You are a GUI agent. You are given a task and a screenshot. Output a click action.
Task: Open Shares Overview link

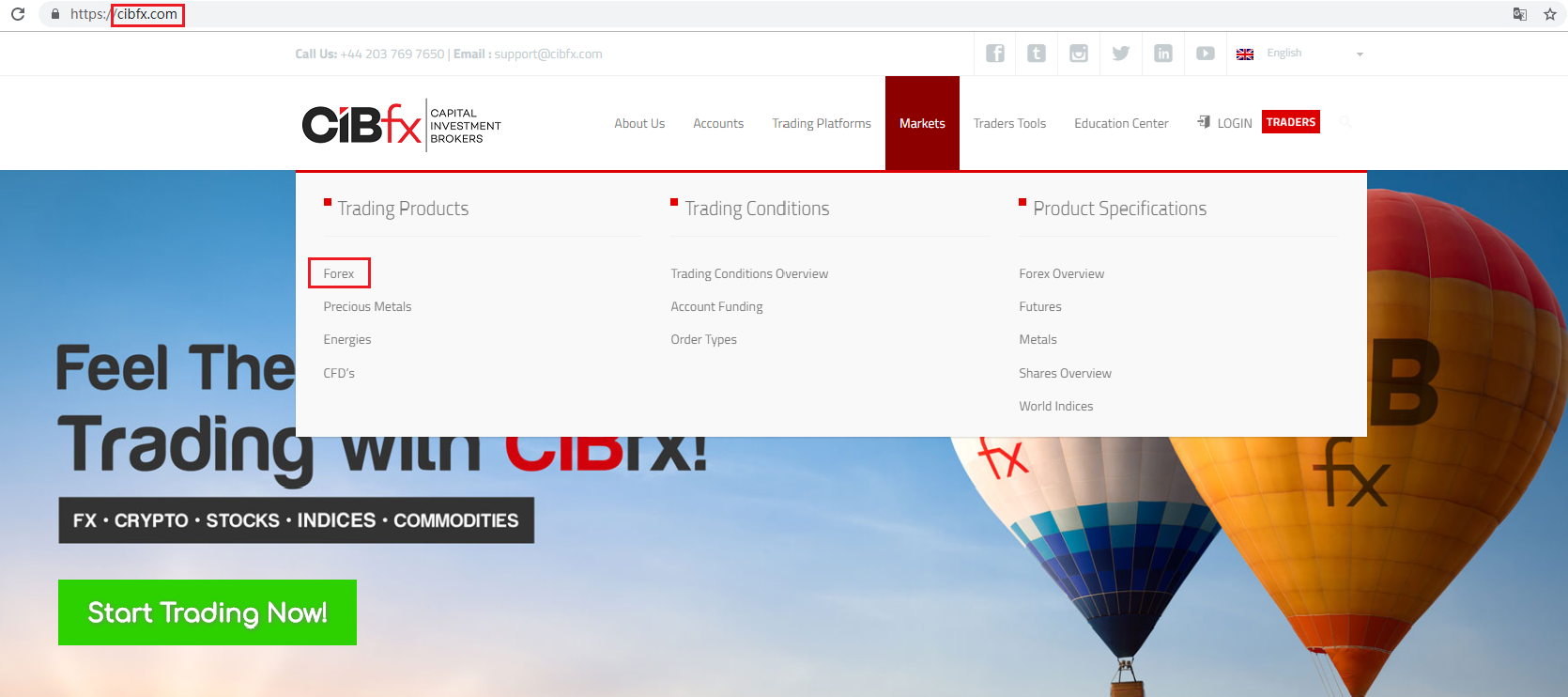click(1065, 373)
